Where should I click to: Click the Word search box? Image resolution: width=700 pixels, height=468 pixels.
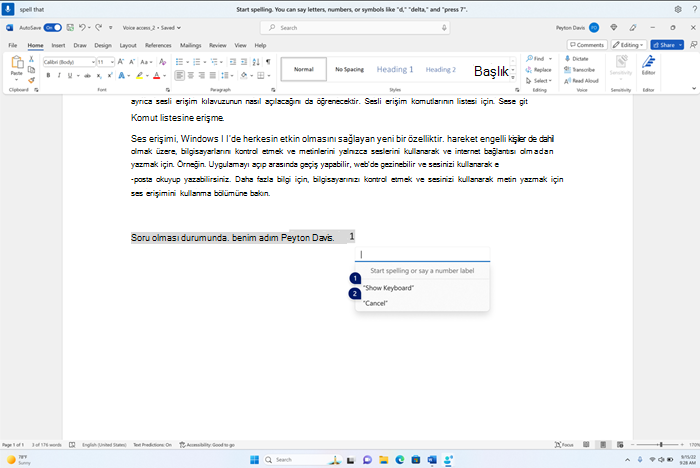pyautogui.click(x=355, y=28)
